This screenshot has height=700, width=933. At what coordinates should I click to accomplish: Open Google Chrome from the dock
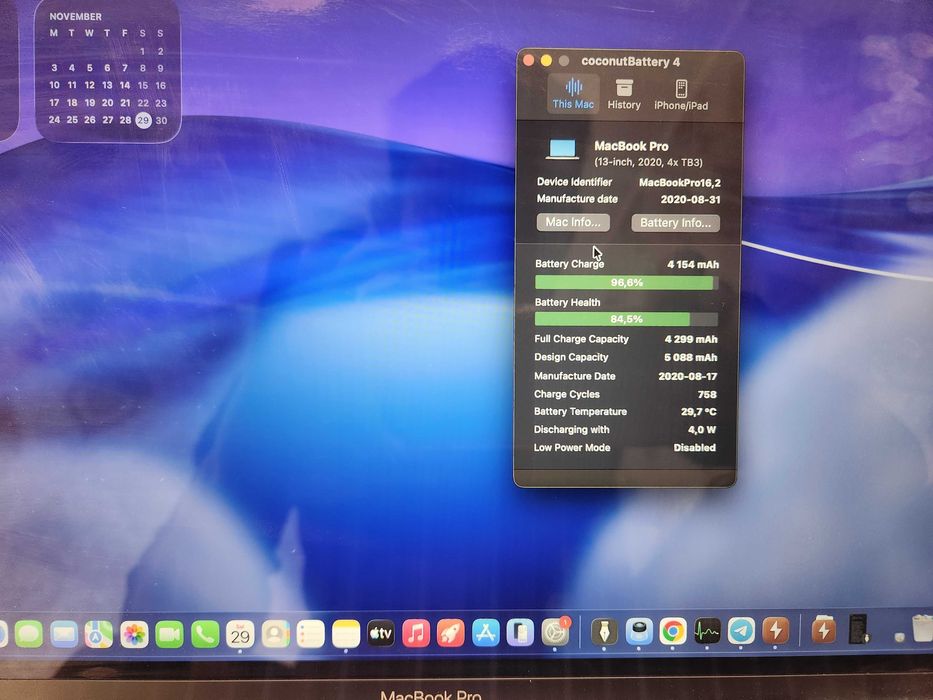[x=673, y=632]
